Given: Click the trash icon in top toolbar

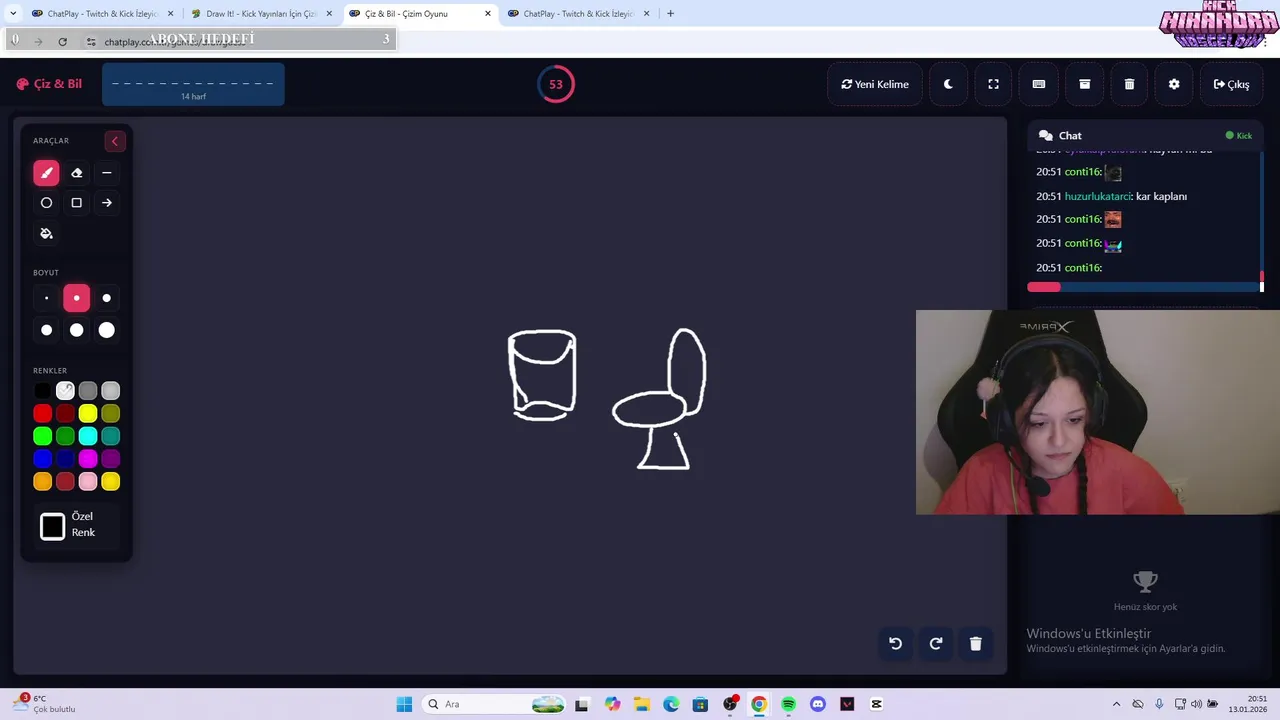Looking at the screenshot, I should [1129, 84].
